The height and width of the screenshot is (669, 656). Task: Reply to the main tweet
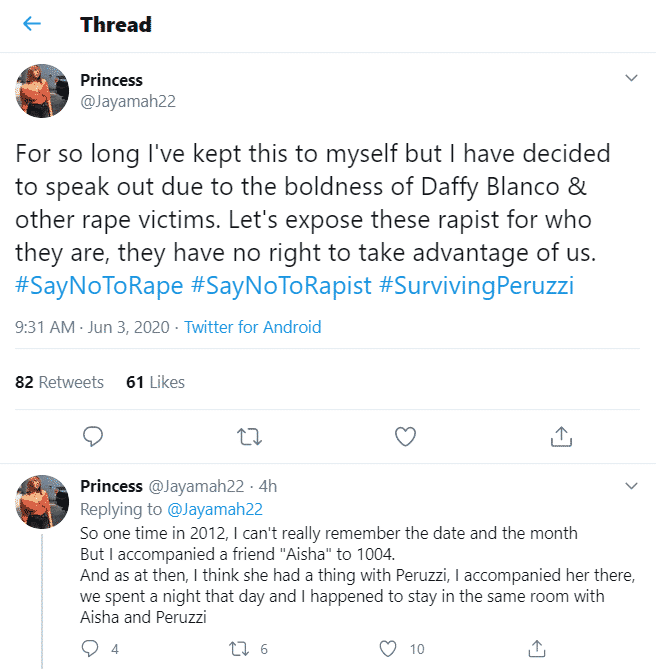tap(93, 436)
